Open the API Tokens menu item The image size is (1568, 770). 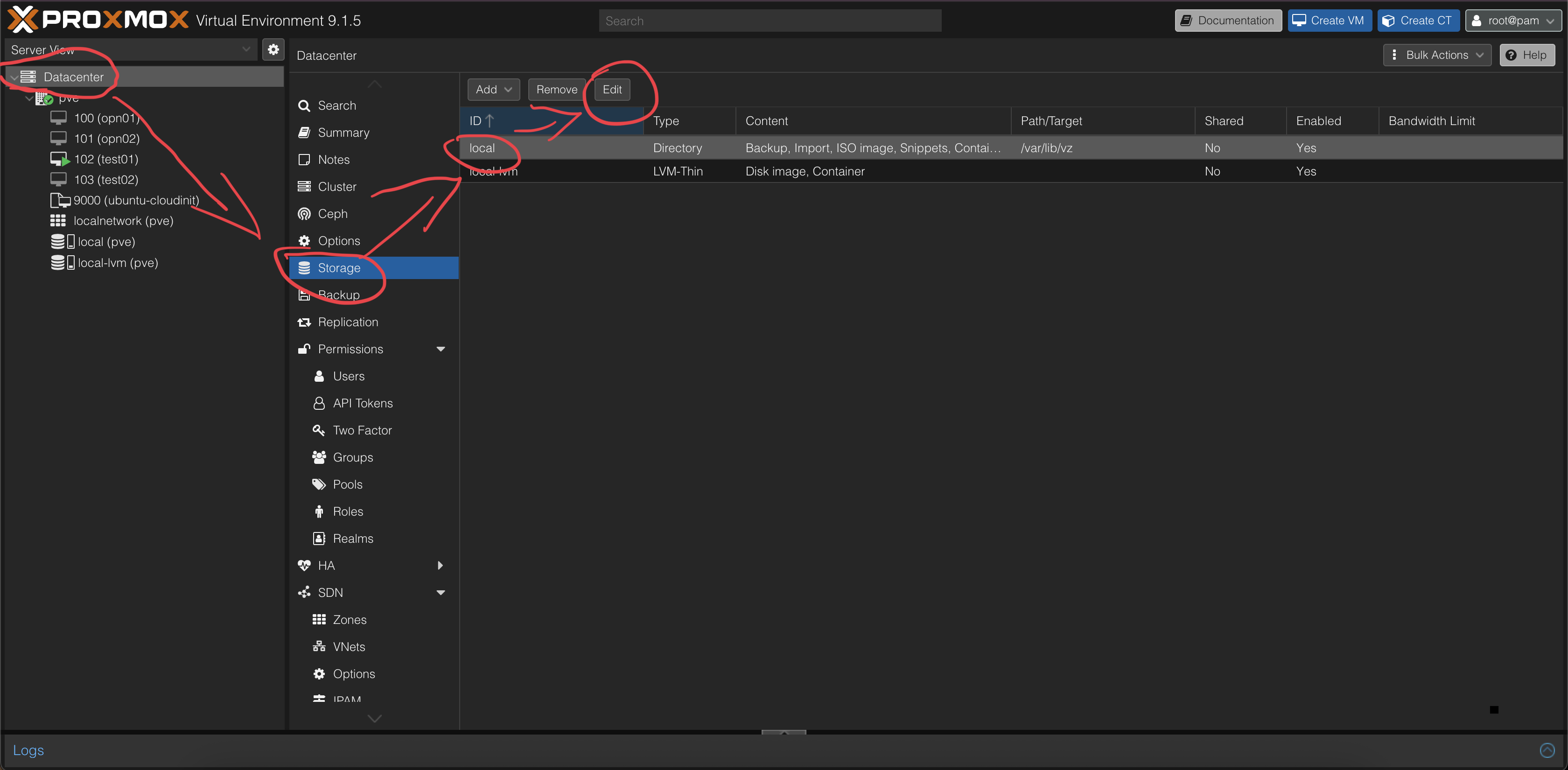coord(374,404)
